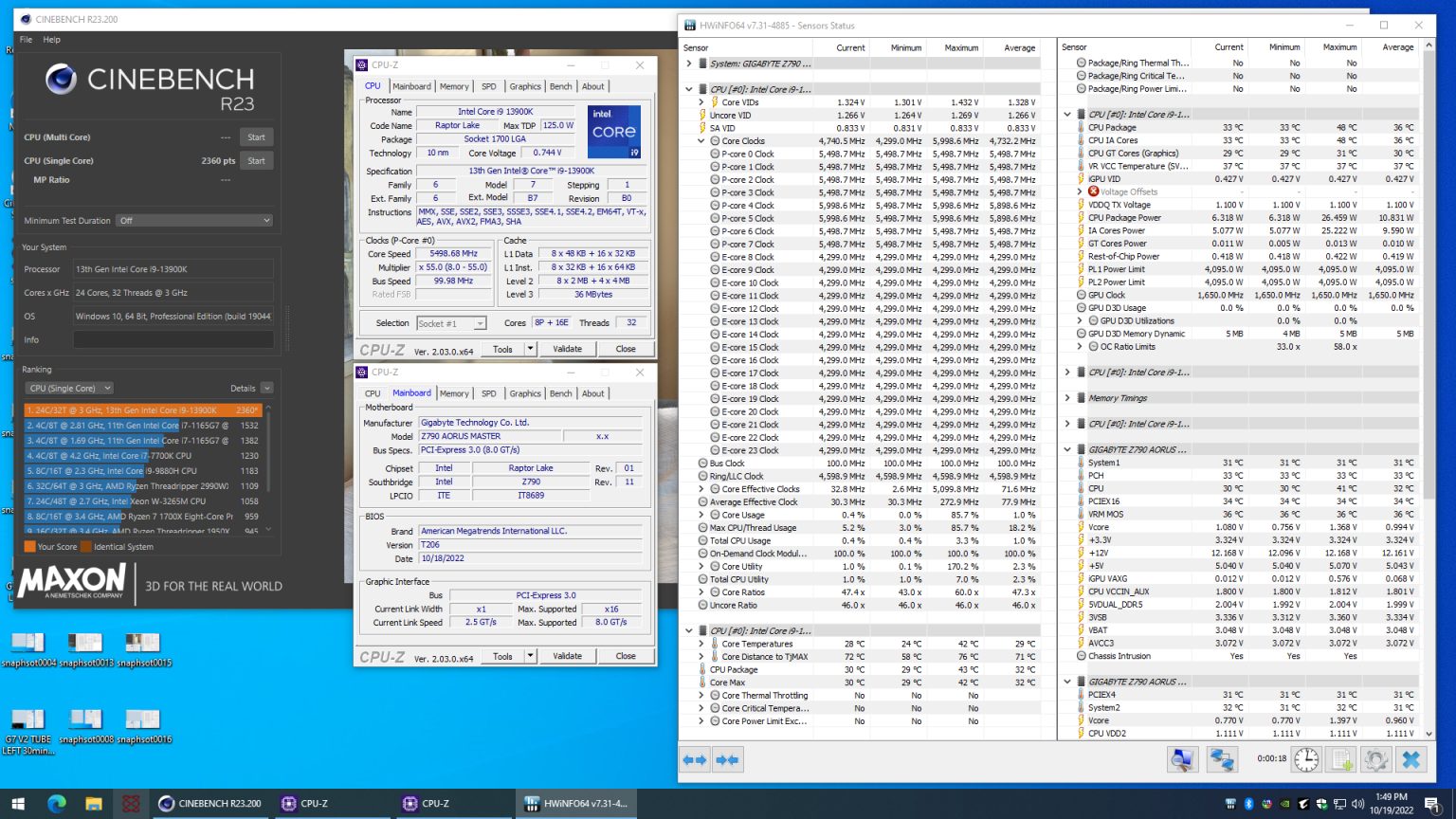Start the CPU Single Core benchmark
Screen dimensions: 1456x819
(256, 160)
